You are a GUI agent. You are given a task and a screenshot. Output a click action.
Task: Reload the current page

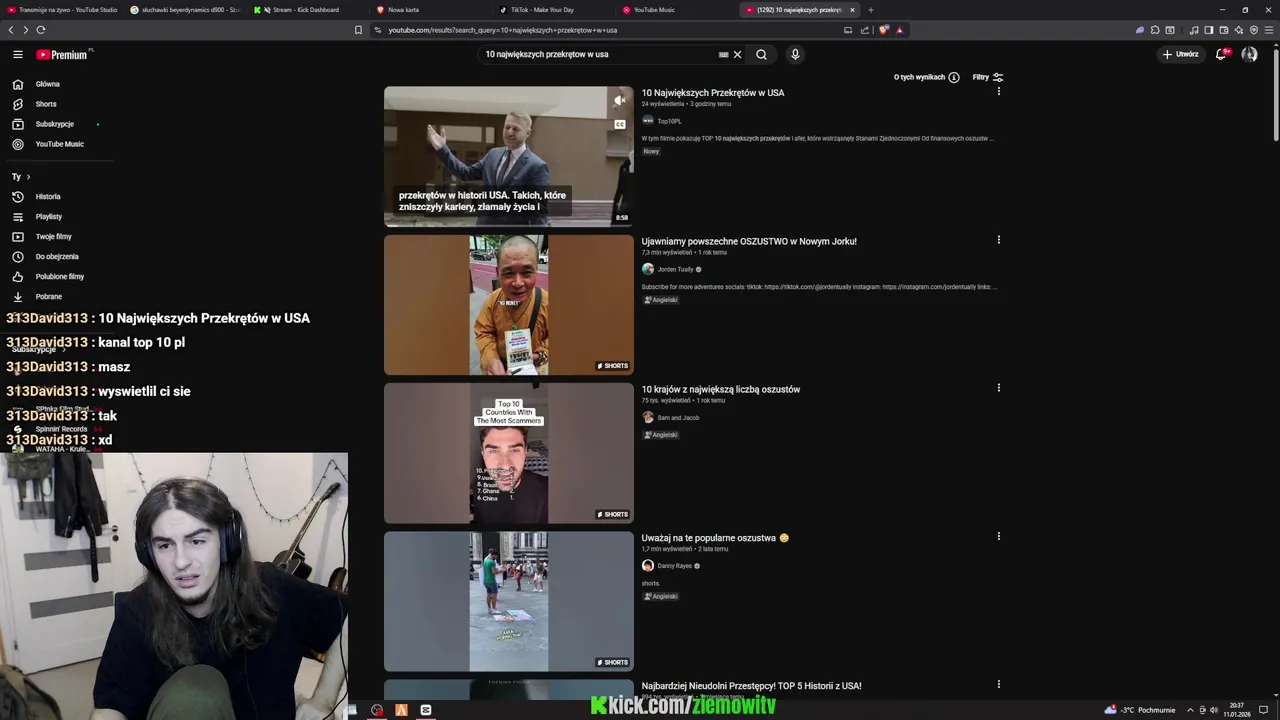coord(41,30)
